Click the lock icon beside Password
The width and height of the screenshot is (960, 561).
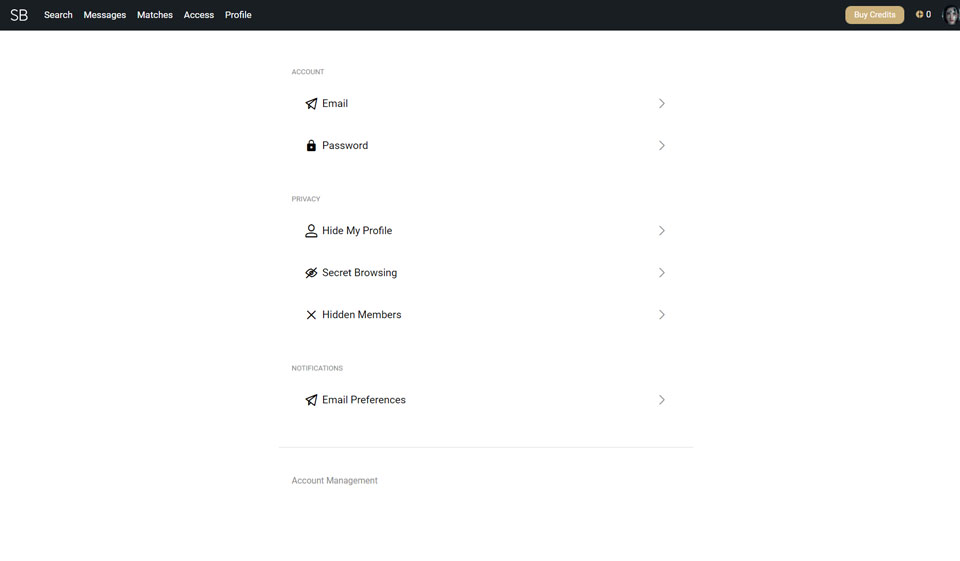click(311, 146)
